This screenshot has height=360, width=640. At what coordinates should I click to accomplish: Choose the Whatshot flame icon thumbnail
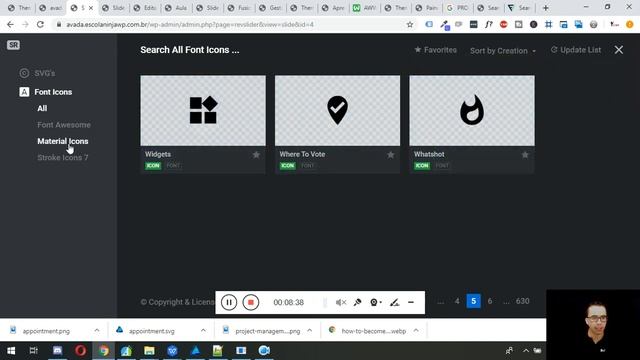point(472,110)
